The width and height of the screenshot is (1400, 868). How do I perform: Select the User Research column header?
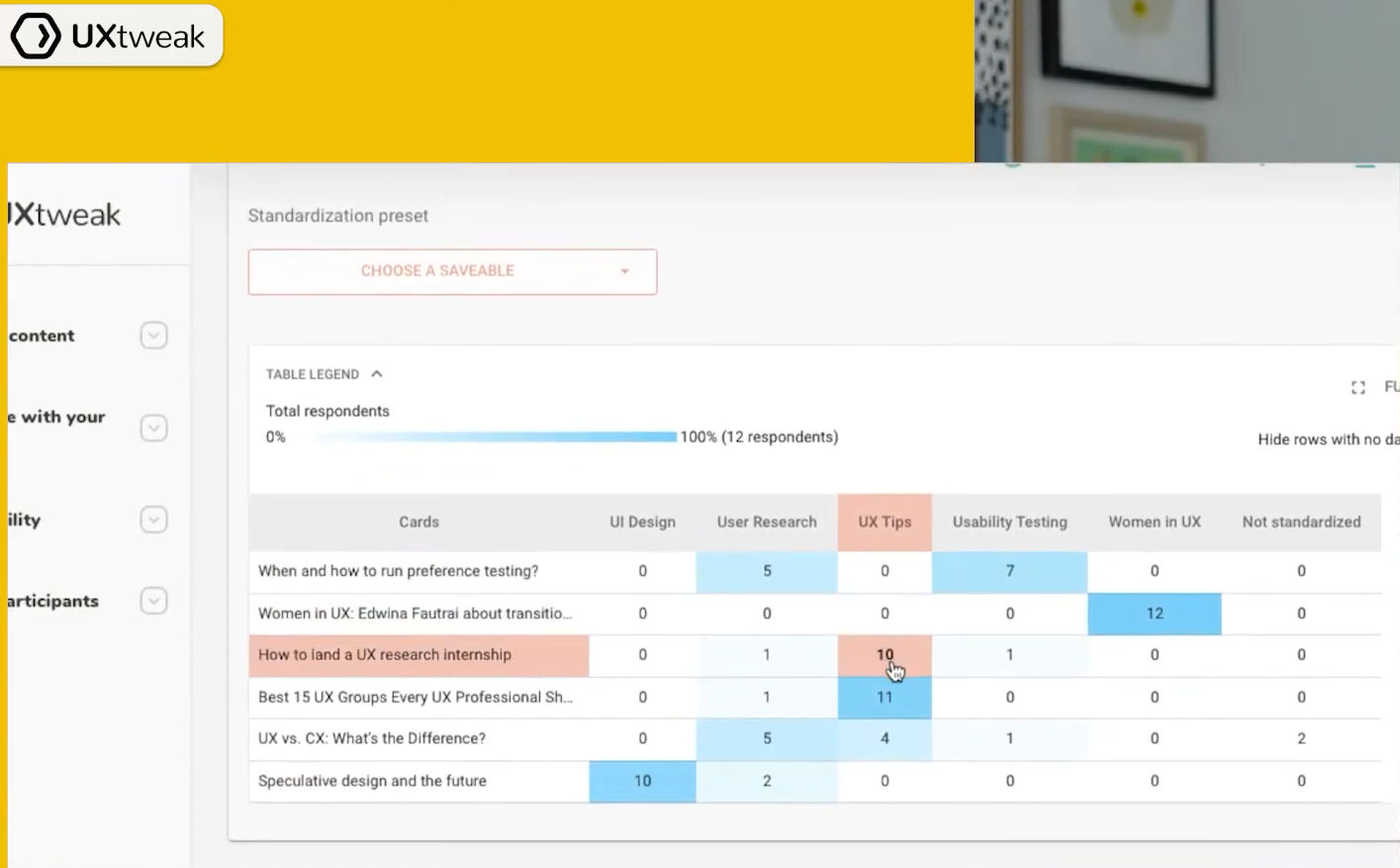[x=767, y=522]
